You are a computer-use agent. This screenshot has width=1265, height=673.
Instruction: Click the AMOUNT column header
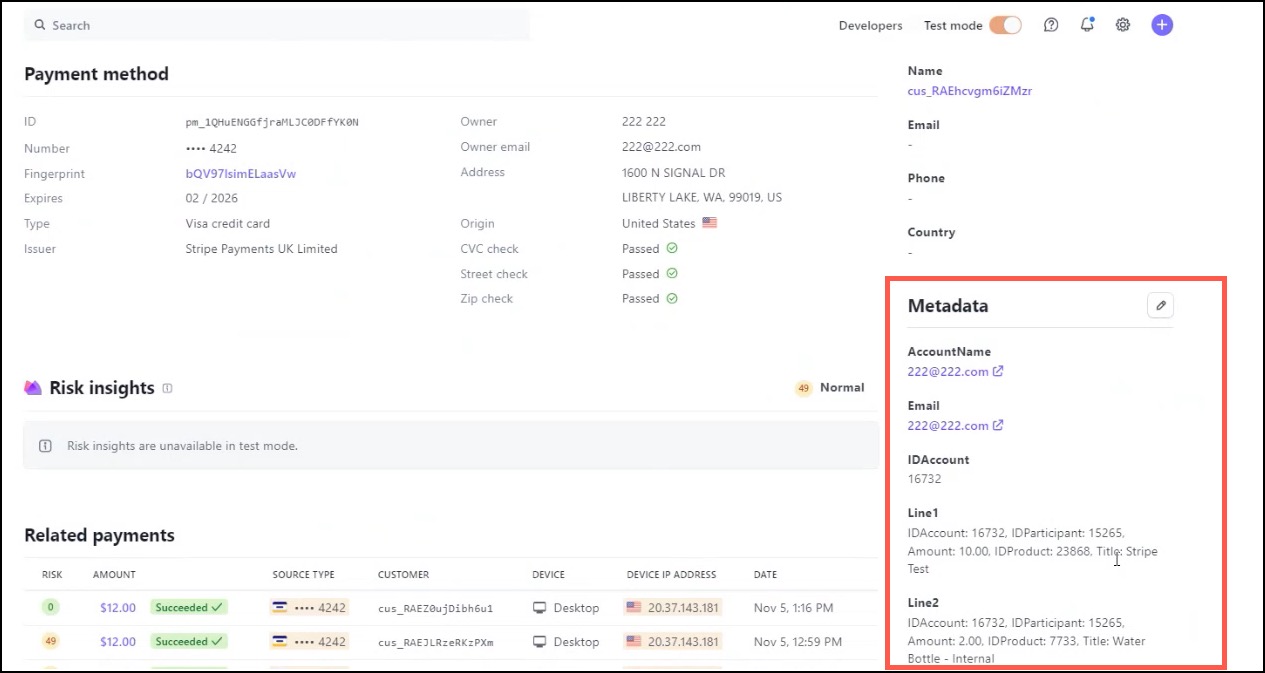pos(114,575)
